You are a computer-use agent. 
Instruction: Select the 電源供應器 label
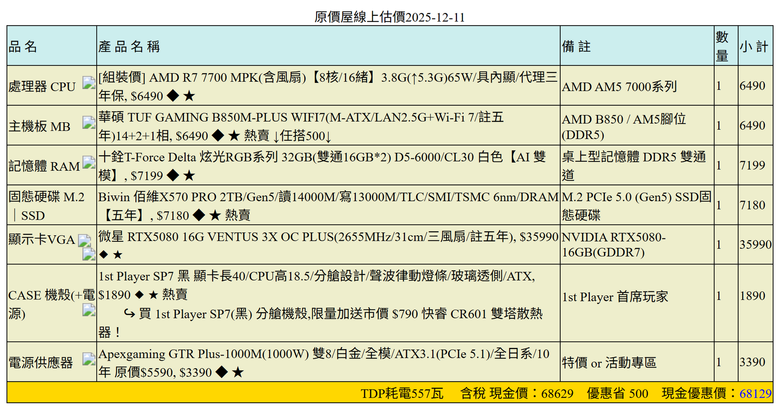[41, 362]
